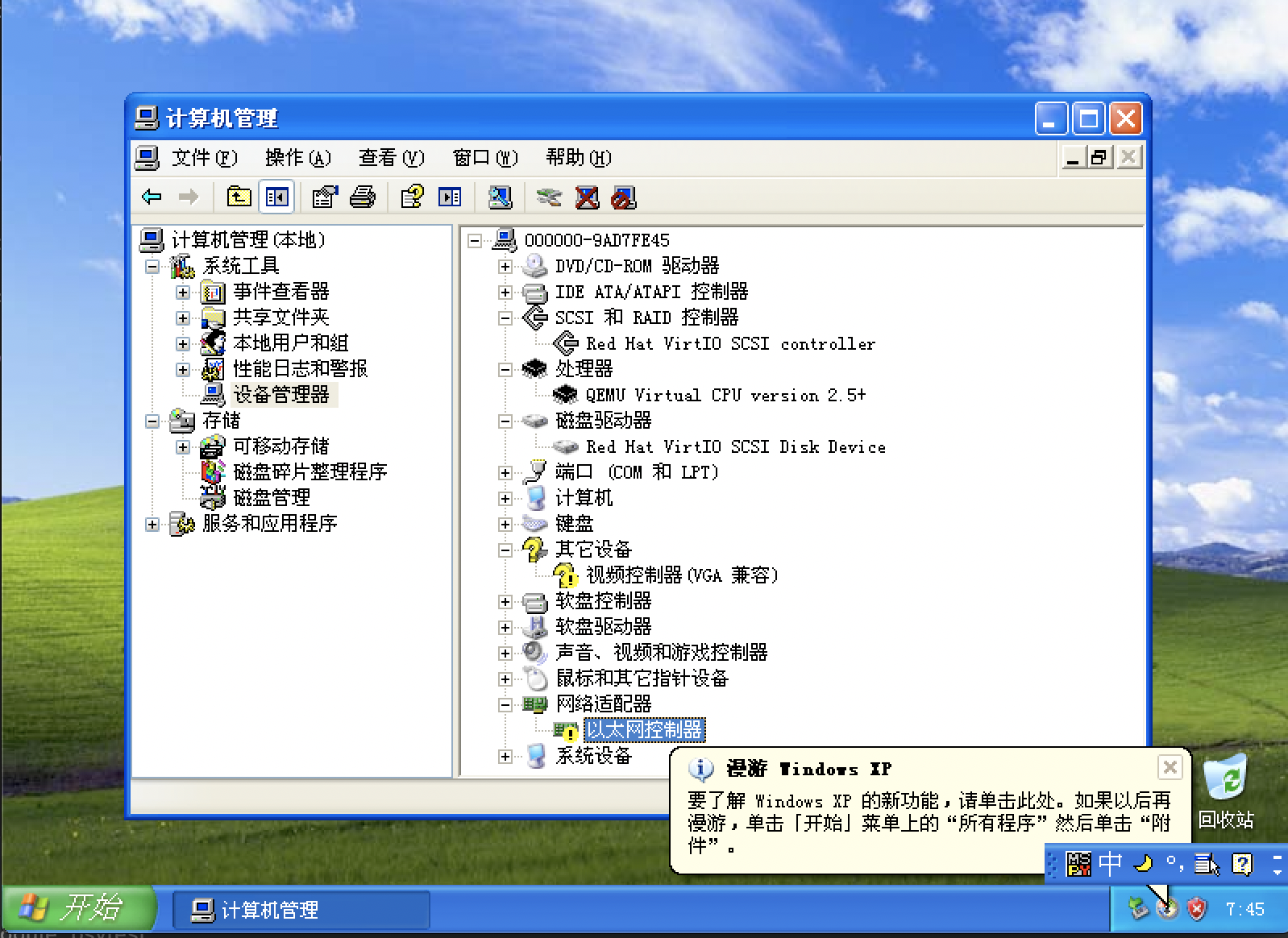Click the uninstall device toolbar icon

click(x=623, y=197)
